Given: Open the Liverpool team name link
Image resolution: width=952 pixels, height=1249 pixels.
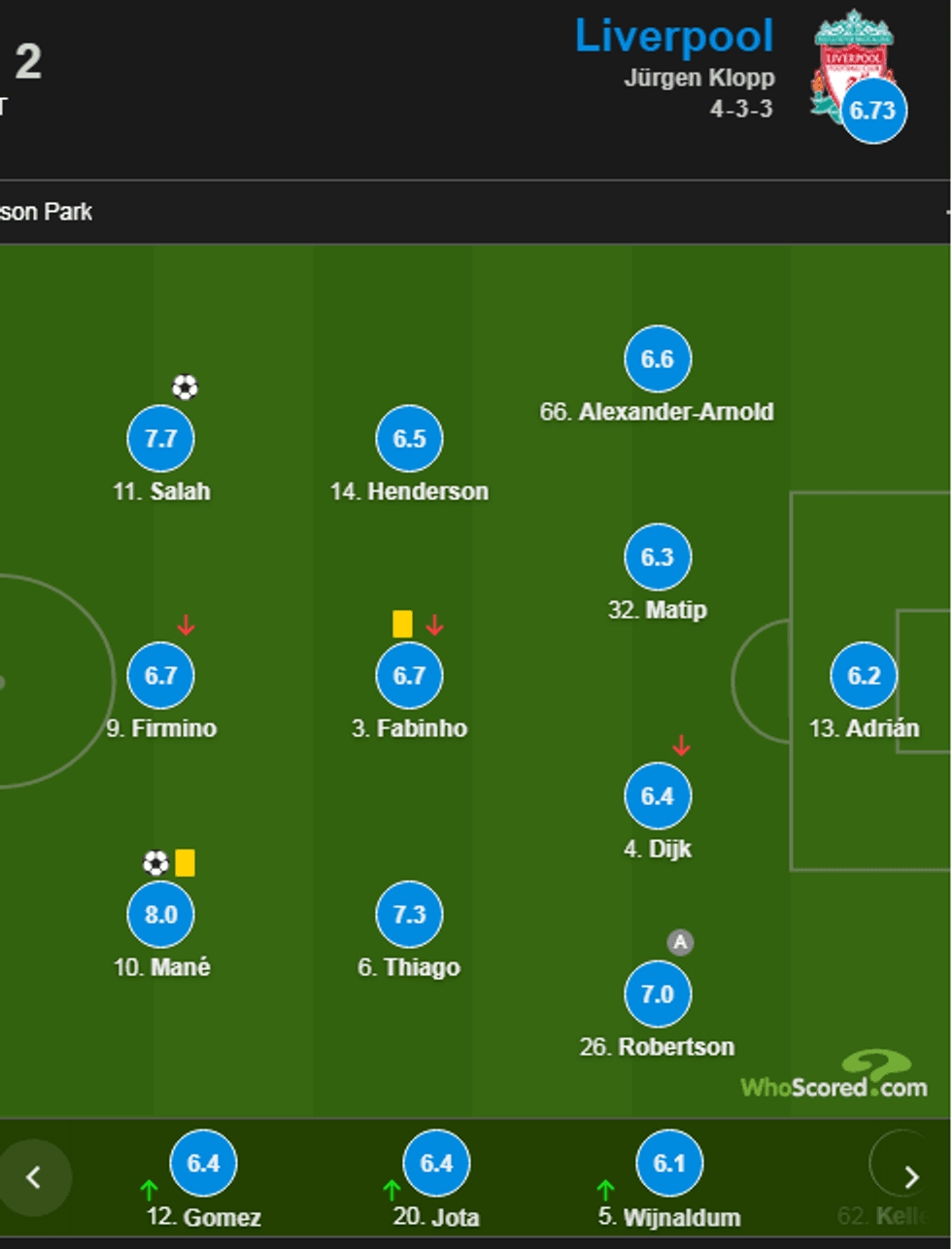Looking at the screenshot, I should [x=674, y=37].
